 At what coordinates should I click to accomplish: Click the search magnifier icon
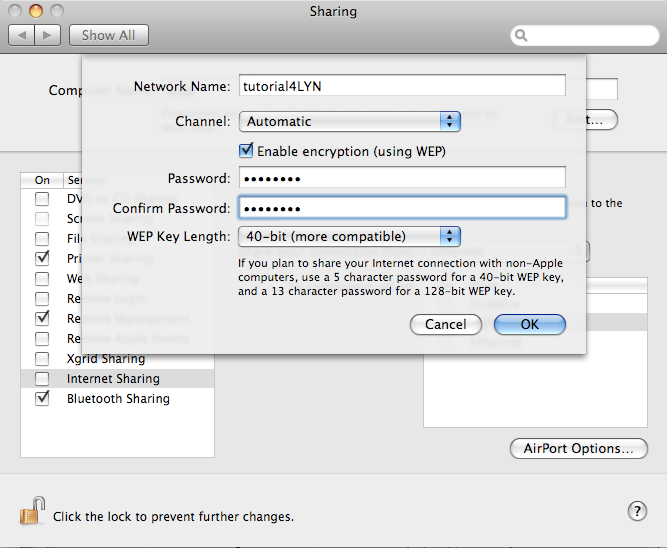[x=522, y=35]
